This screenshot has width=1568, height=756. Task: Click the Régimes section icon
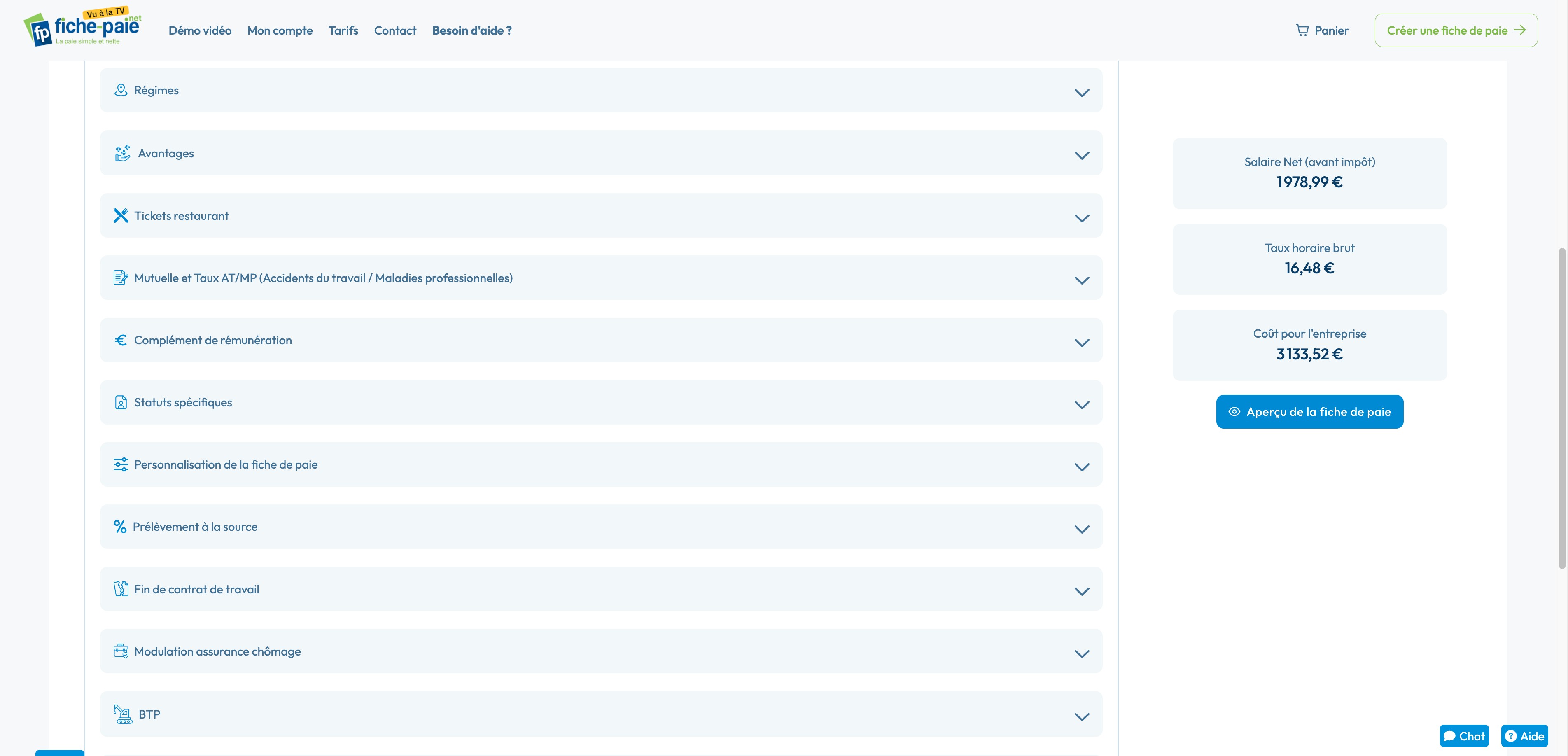point(121,90)
